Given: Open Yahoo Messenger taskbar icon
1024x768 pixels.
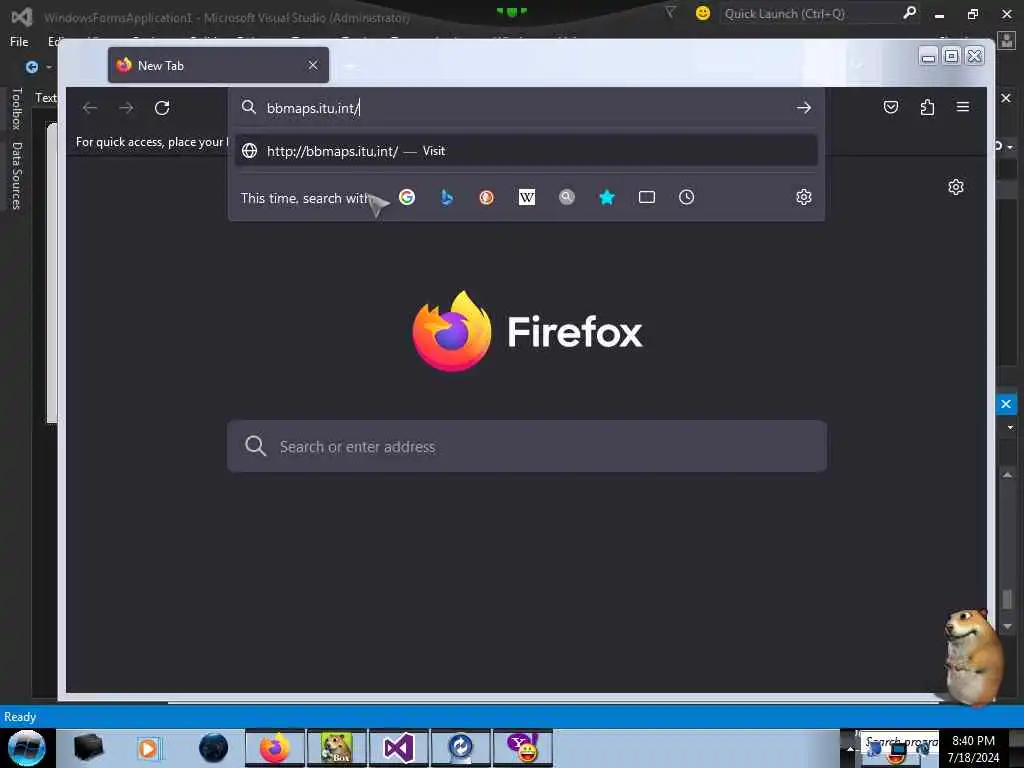Looking at the screenshot, I should (x=522, y=748).
